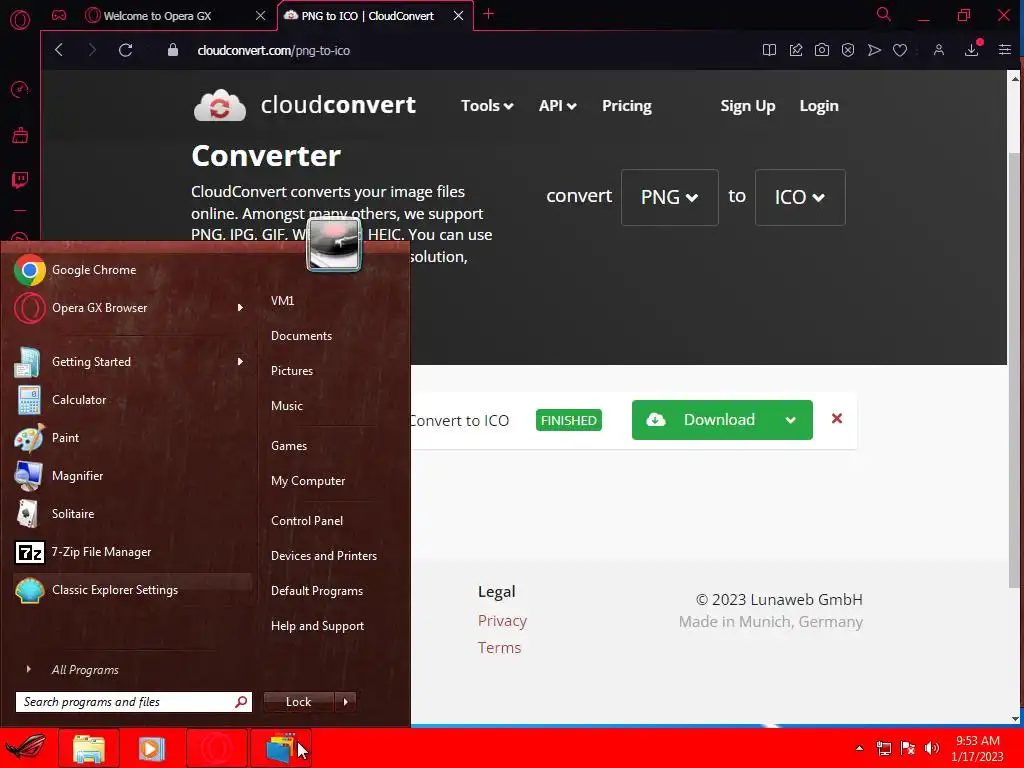Image resolution: width=1024 pixels, height=768 pixels.
Task: Open Terms legal link
Action: [499, 647]
